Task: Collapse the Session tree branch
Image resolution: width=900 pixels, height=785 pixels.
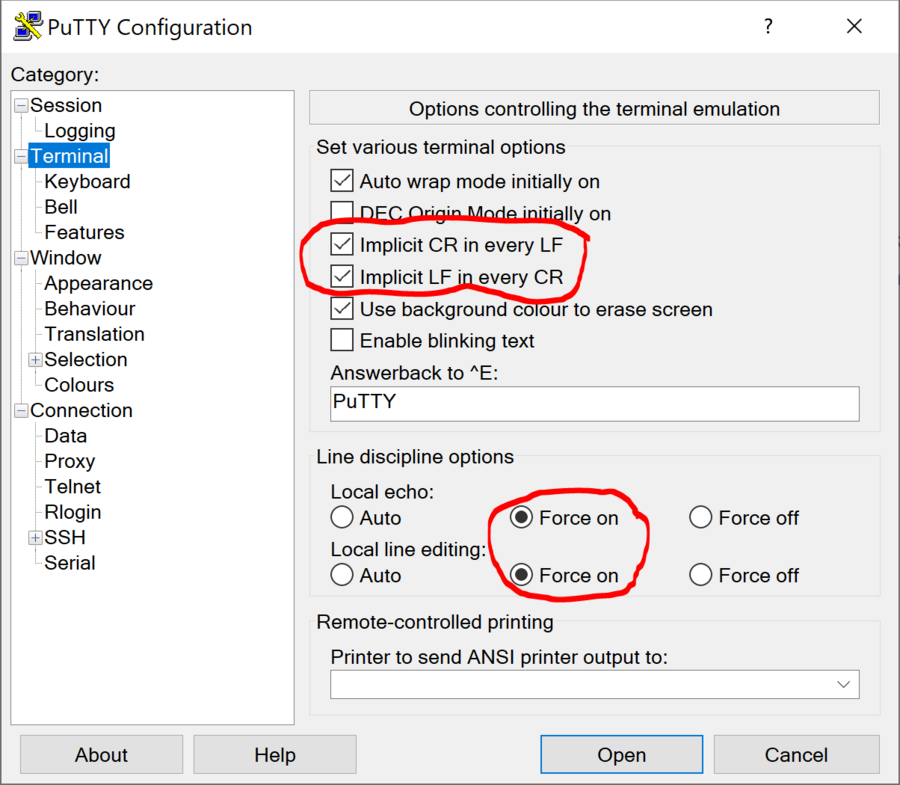Action: (x=22, y=105)
